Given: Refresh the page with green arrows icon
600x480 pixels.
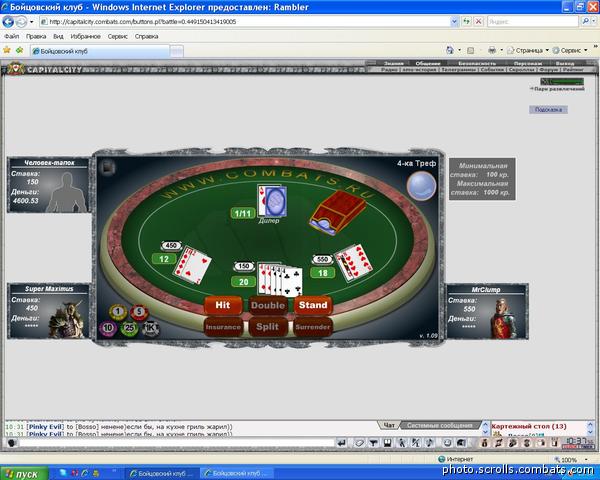Looking at the screenshot, I should pyautogui.click(x=466, y=22).
